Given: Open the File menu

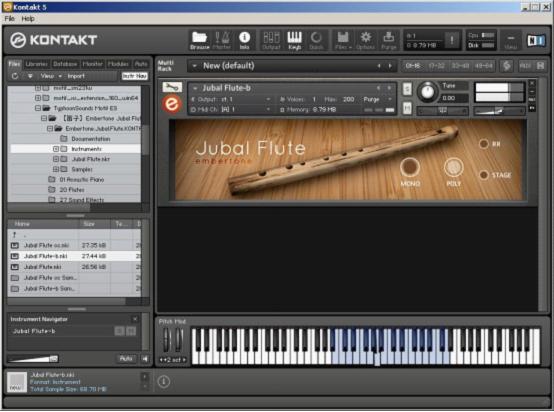Looking at the screenshot, I should pos(10,19).
